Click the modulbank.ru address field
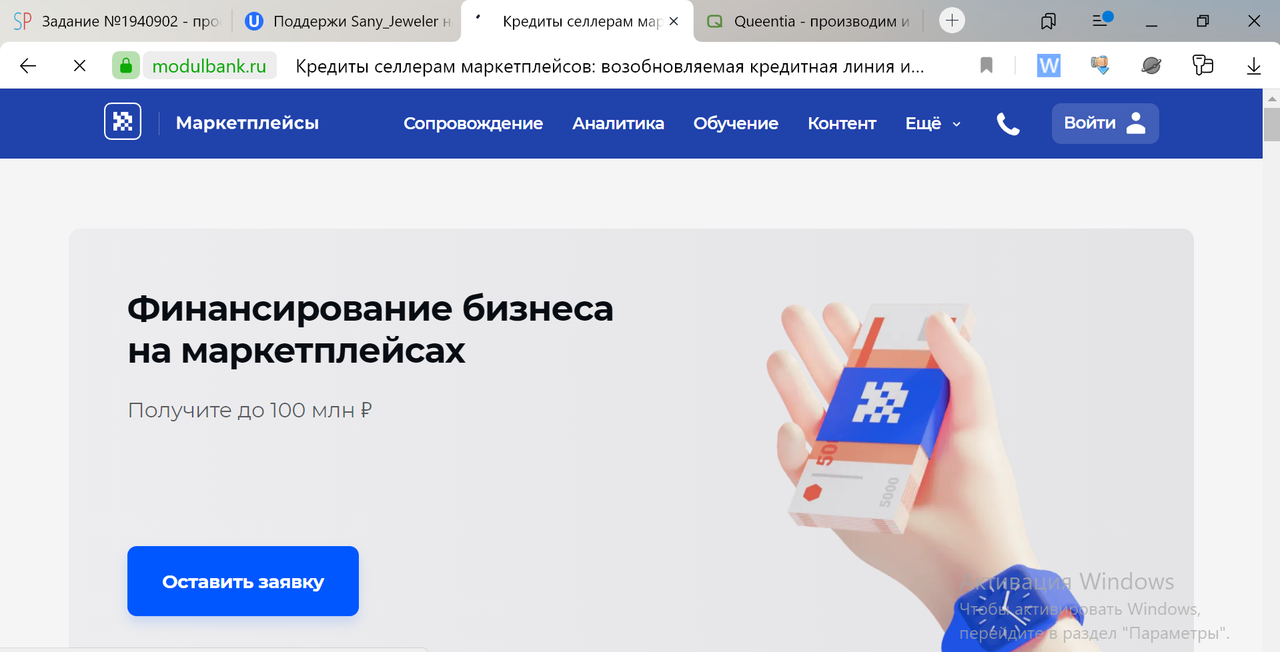The width and height of the screenshot is (1280, 652). pyautogui.click(x=209, y=66)
